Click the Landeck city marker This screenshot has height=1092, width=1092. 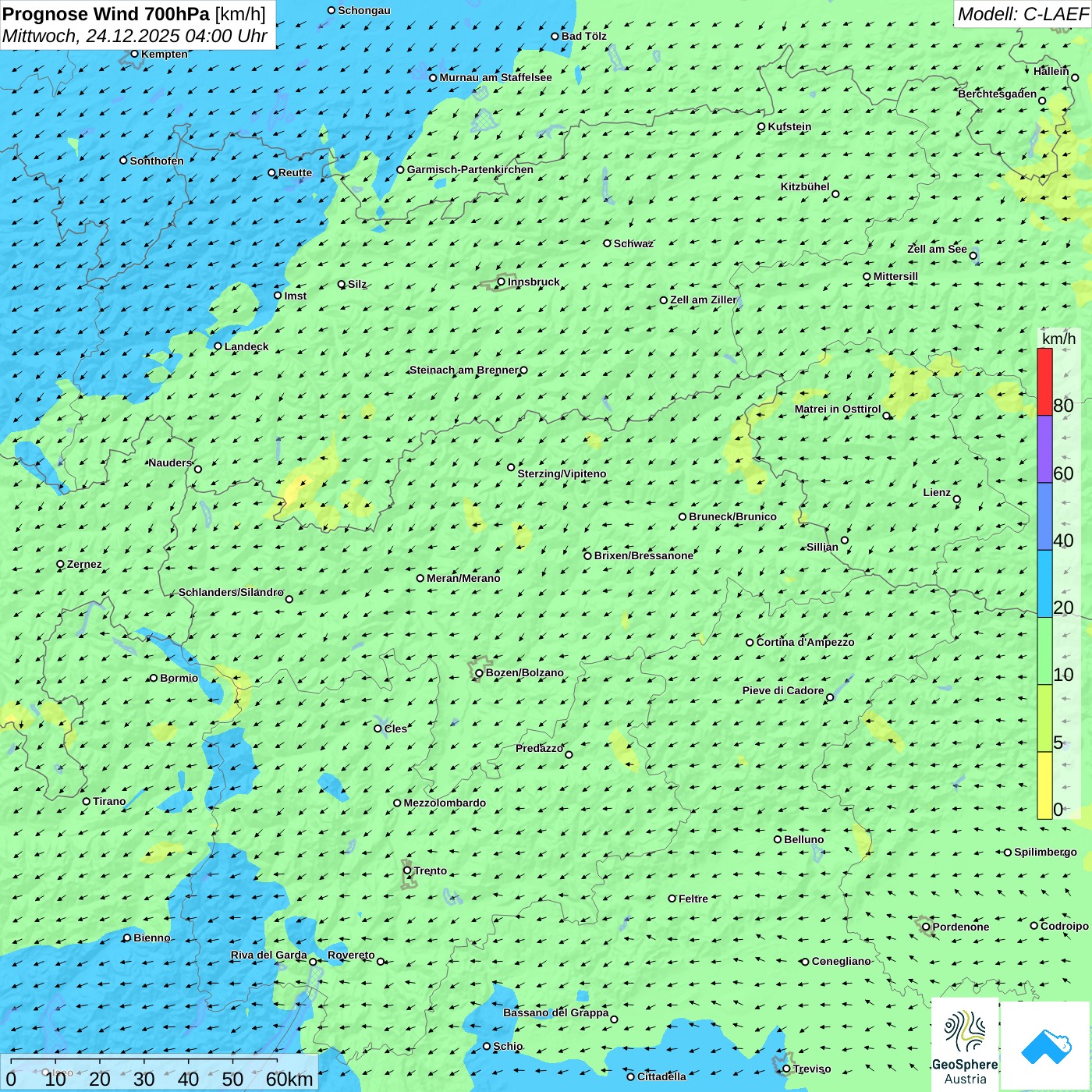click(x=218, y=346)
